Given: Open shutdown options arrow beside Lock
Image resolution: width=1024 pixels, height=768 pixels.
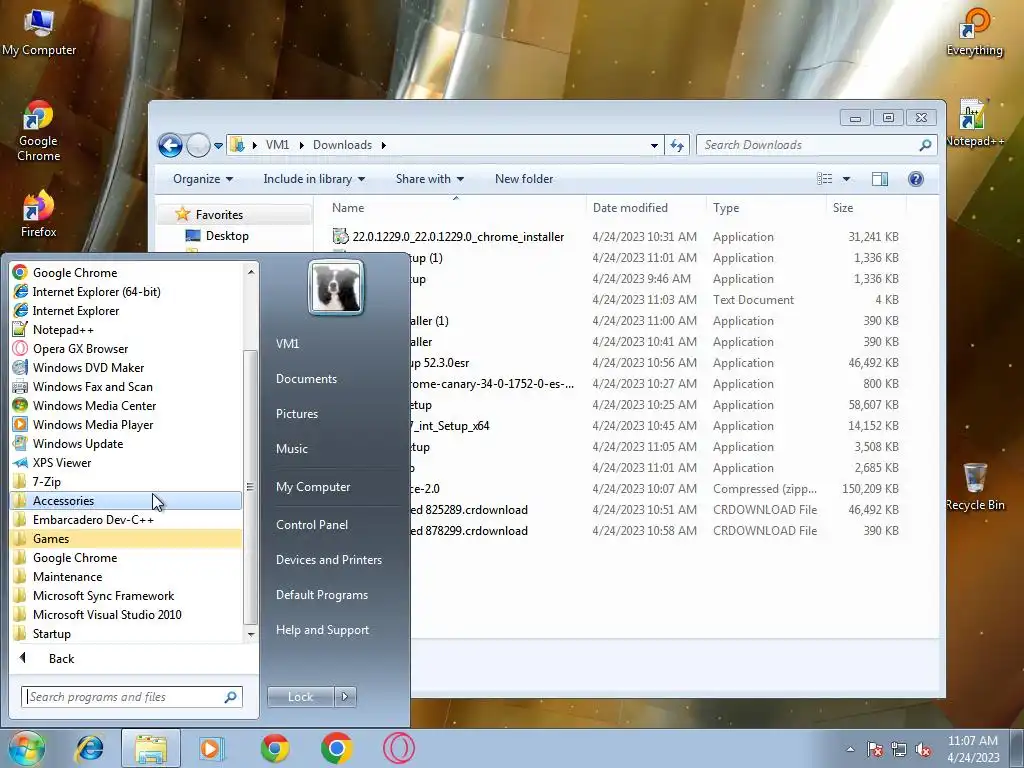Looking at the screenshot, I should click(x=345, y=697).
